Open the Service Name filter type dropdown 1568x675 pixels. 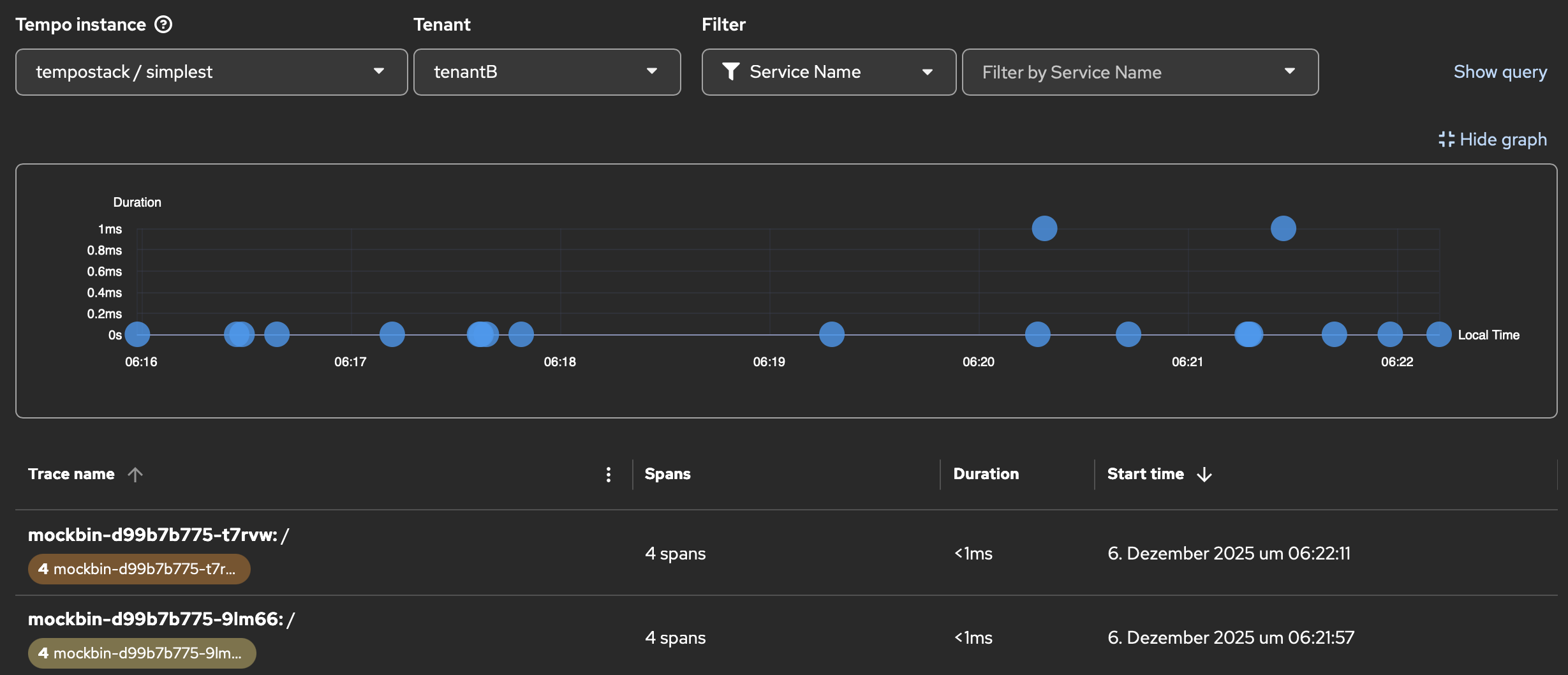(828, 72)
